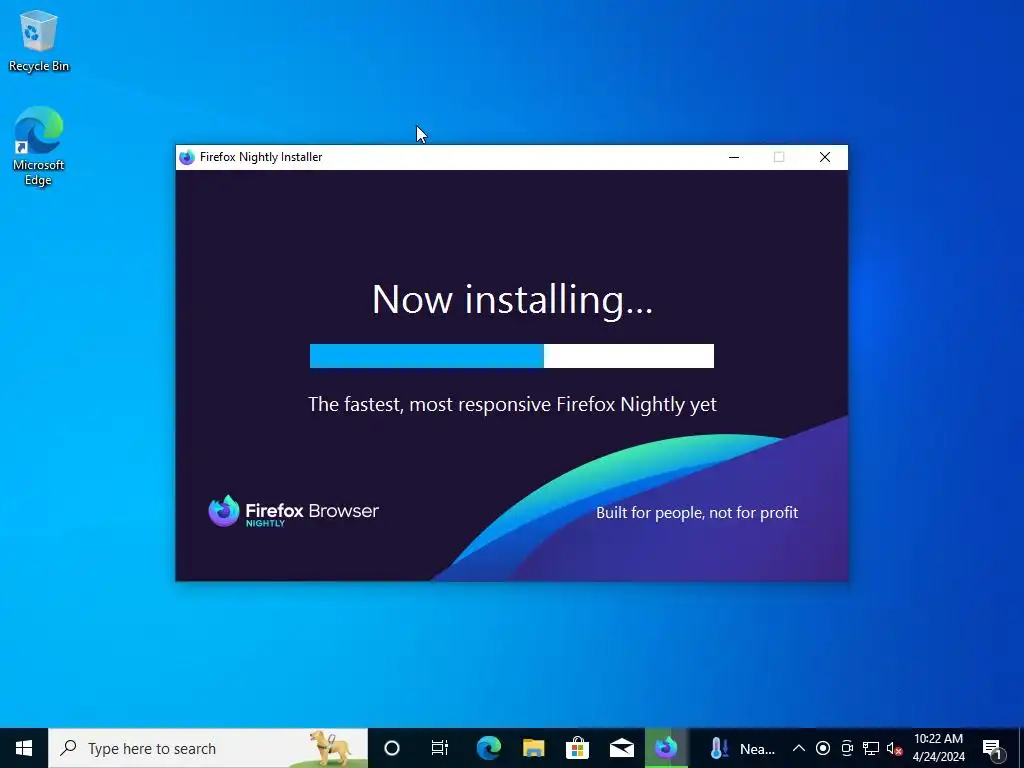Viewport: 1024px width, 768px height.
Task: Click the 'Type here to search' box
Action: point(208,748)
